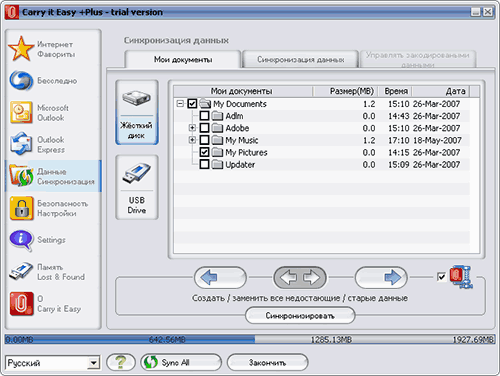Click the right arrow sync direction button
500x376 pixels.
tap(381, 277)
